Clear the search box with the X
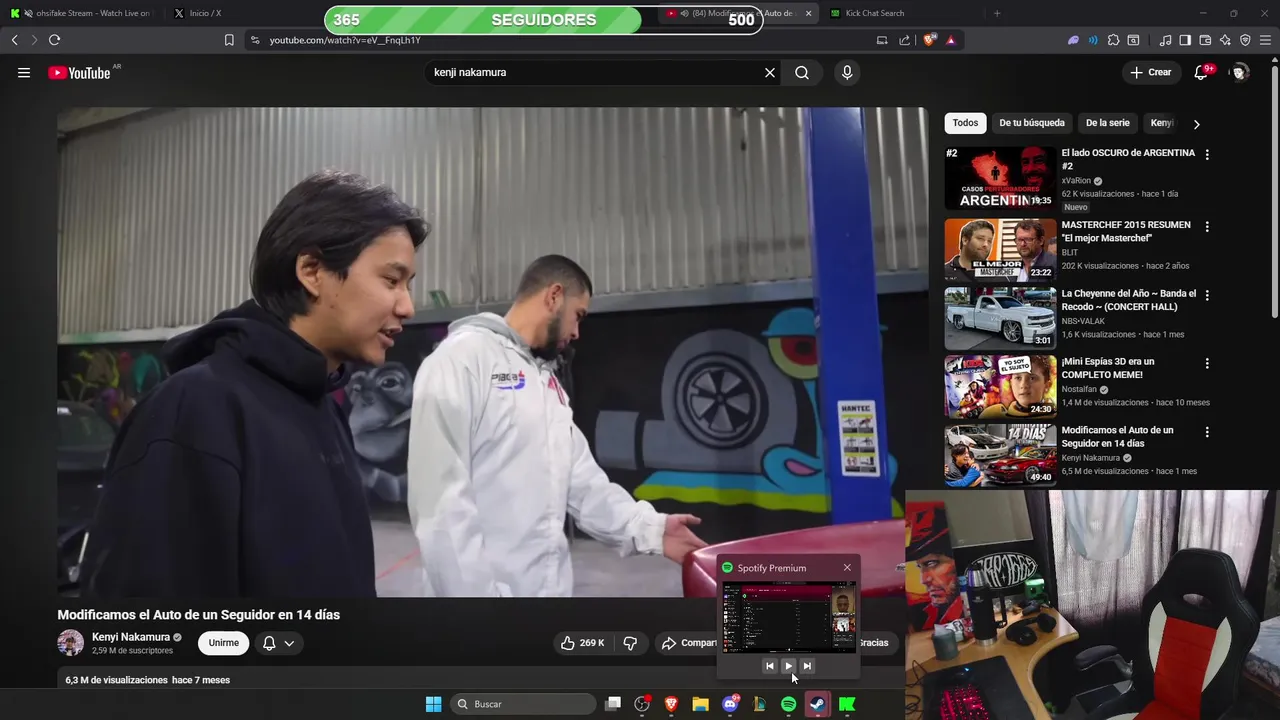This screenshot has height=720, width=1280. pos(770,73)
